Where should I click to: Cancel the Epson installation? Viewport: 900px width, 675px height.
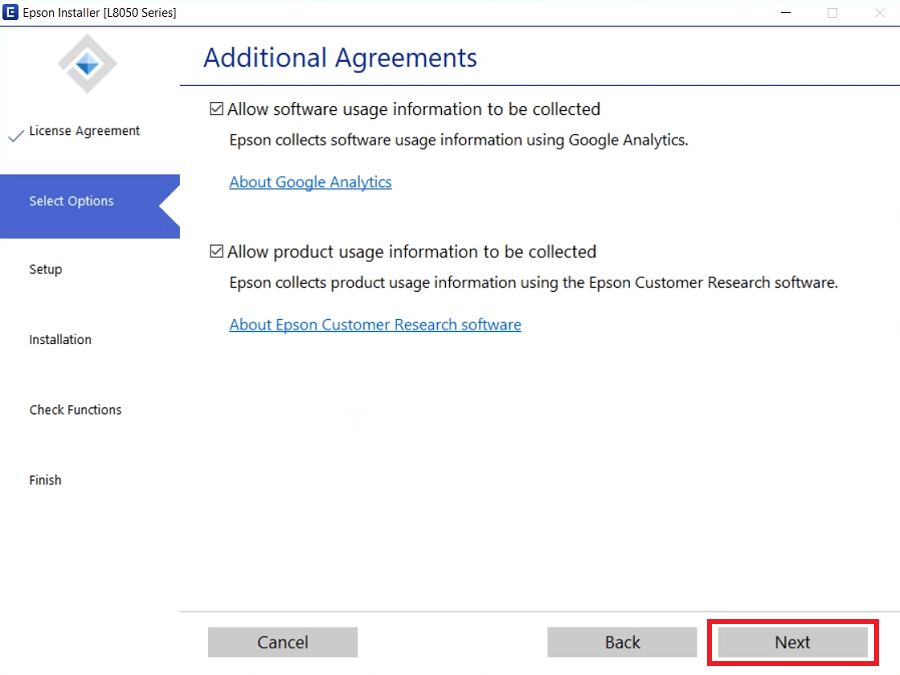tap(282, 642)
